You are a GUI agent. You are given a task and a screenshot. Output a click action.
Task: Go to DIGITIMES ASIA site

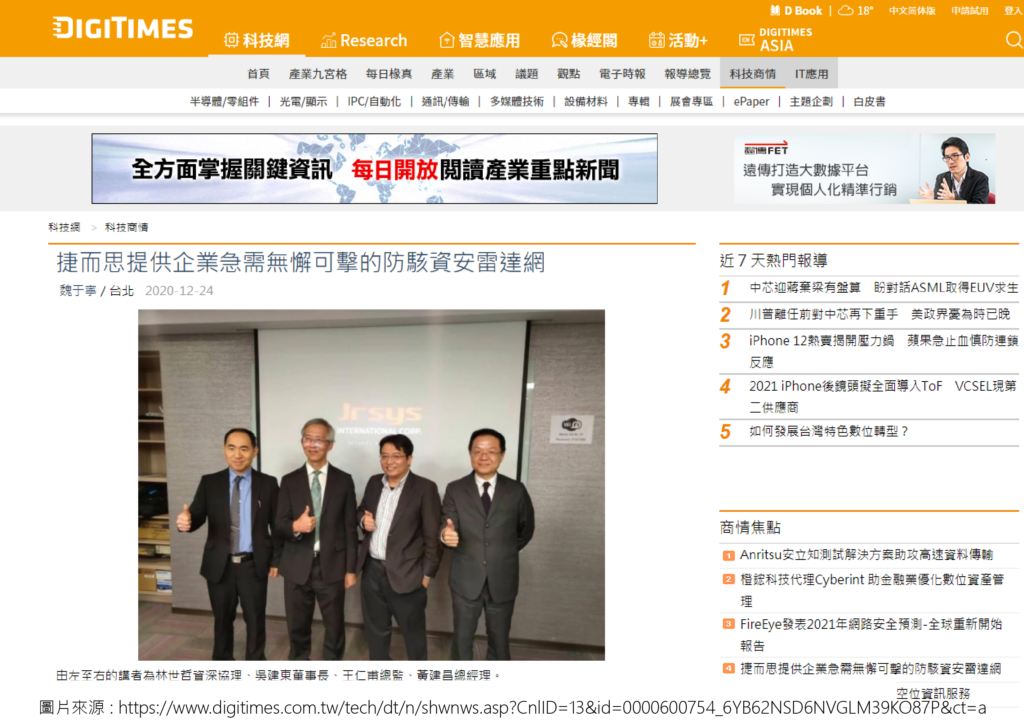tap(776, 40)
